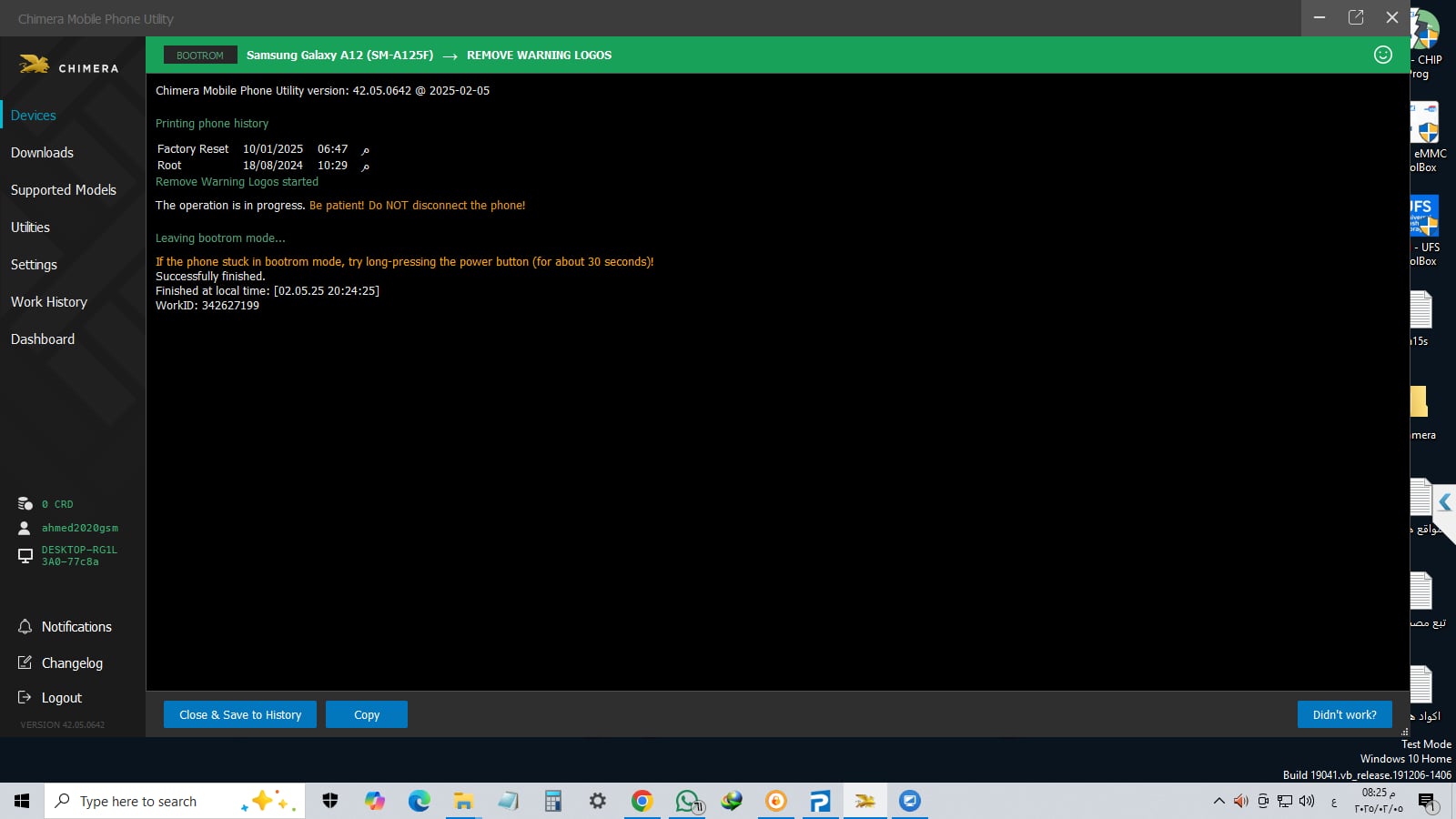Go to the Devices section
The width and height of the screenshot is (1456, 819).
click(x=34, y=116)
